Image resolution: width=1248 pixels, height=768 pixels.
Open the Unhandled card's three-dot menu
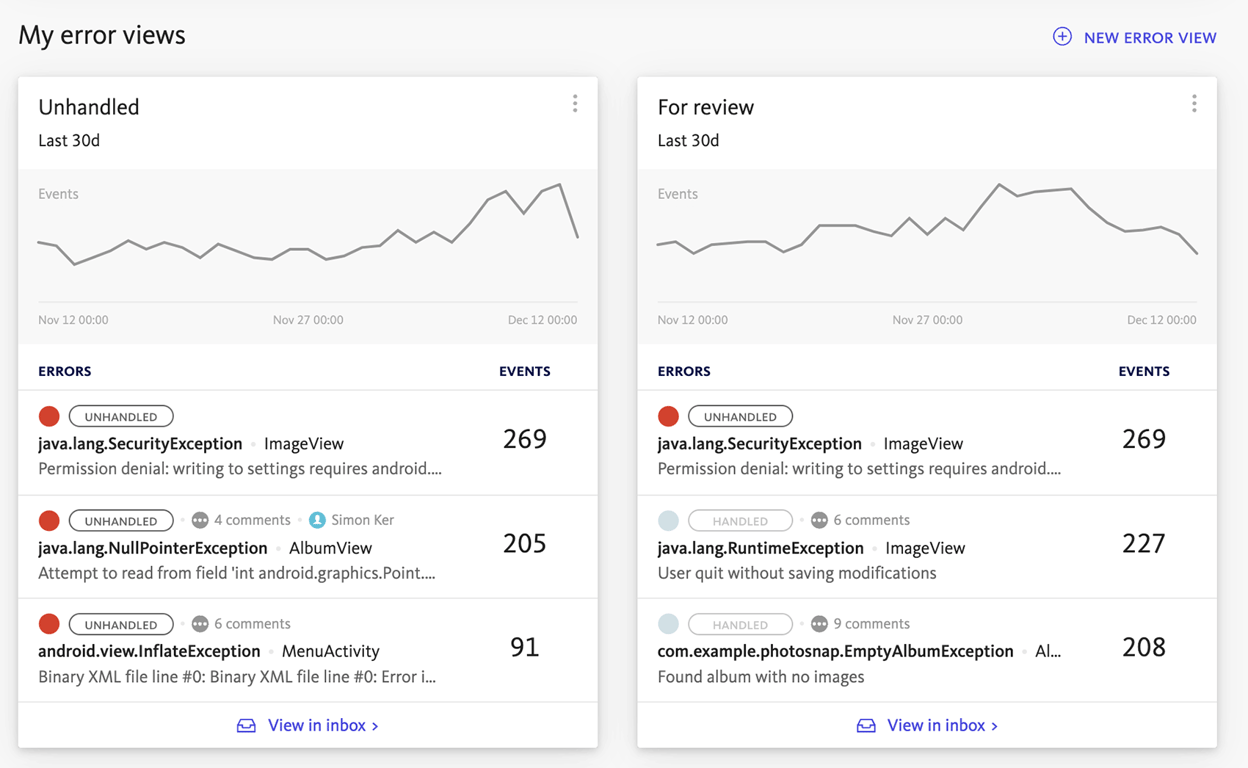(575, 104)
